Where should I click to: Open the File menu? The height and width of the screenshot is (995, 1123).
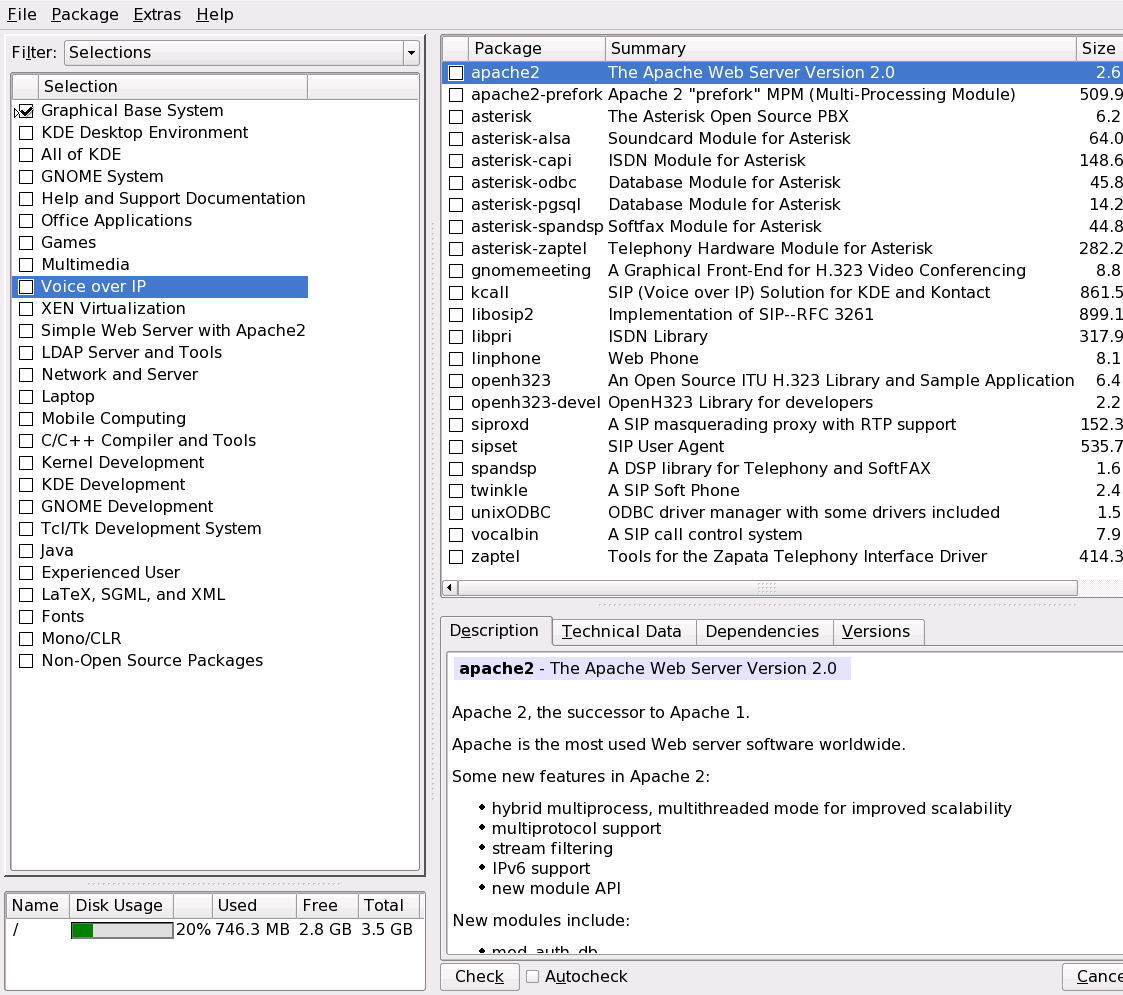tap(22, 14)
